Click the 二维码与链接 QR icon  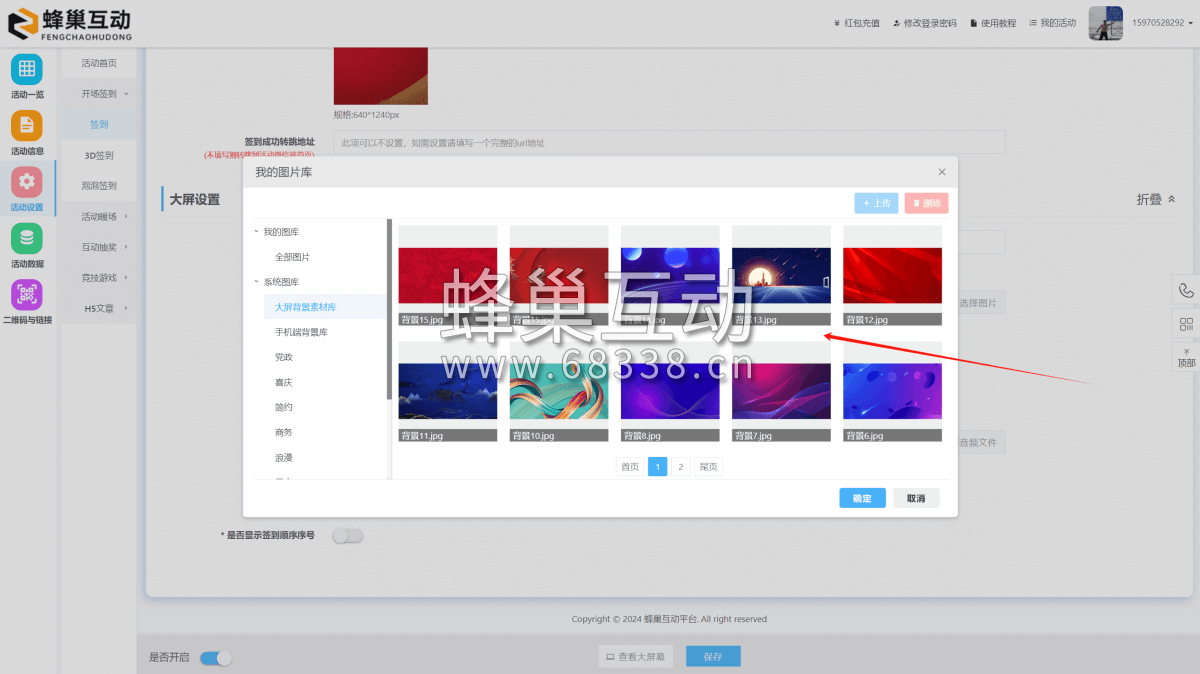27,295
